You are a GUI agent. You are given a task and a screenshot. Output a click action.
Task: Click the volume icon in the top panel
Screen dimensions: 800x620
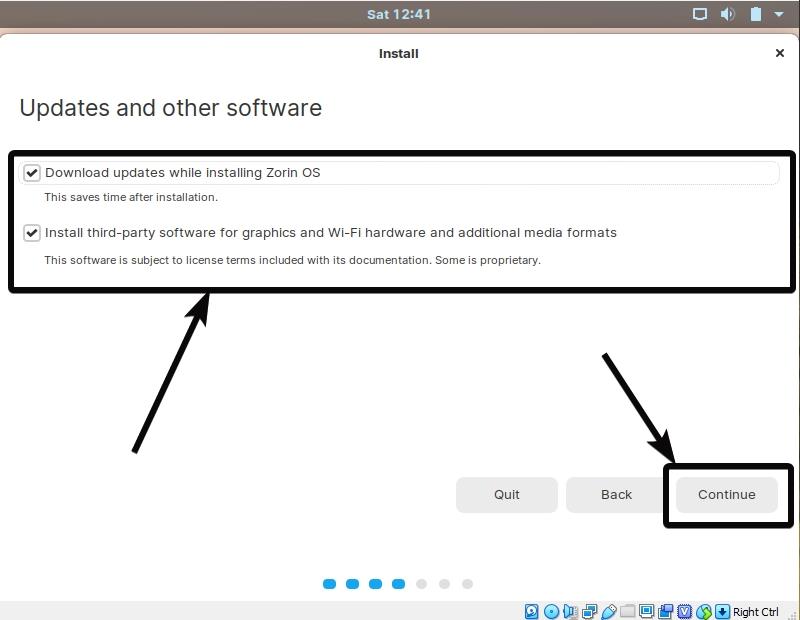727,14
